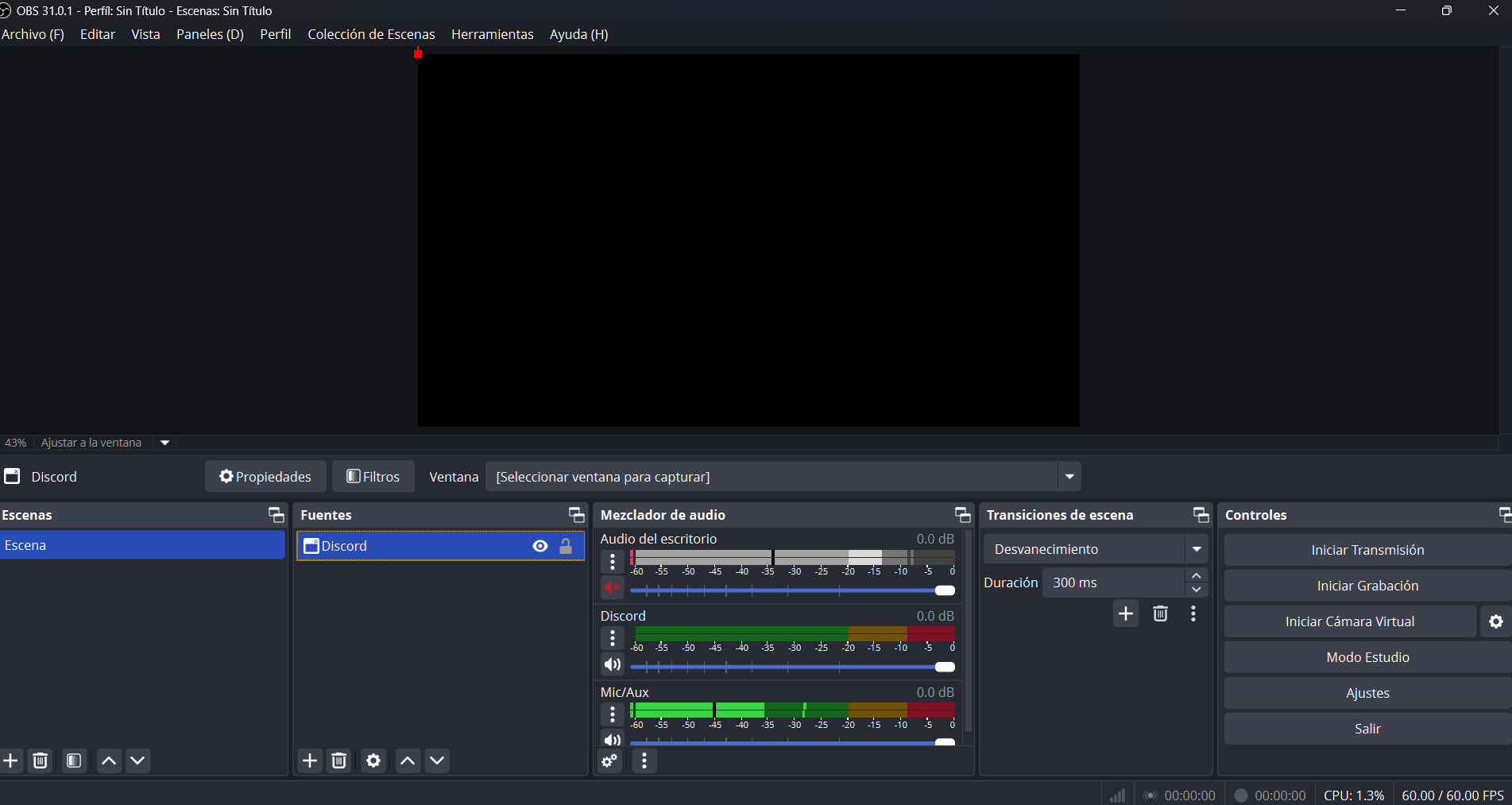The width and height of the screenshot is (1512, 805).
Task: Open source properties gear in Fuentes toolbar
Action: [x=373, y=760]
